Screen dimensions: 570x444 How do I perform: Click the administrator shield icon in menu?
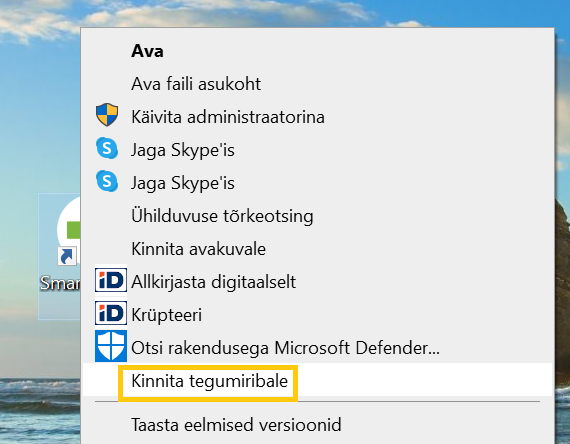(x=107, y=115)
